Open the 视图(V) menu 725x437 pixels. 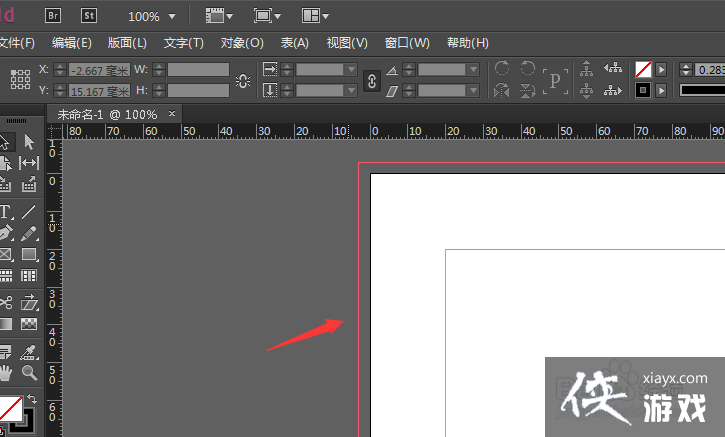(x=347, y=43)
